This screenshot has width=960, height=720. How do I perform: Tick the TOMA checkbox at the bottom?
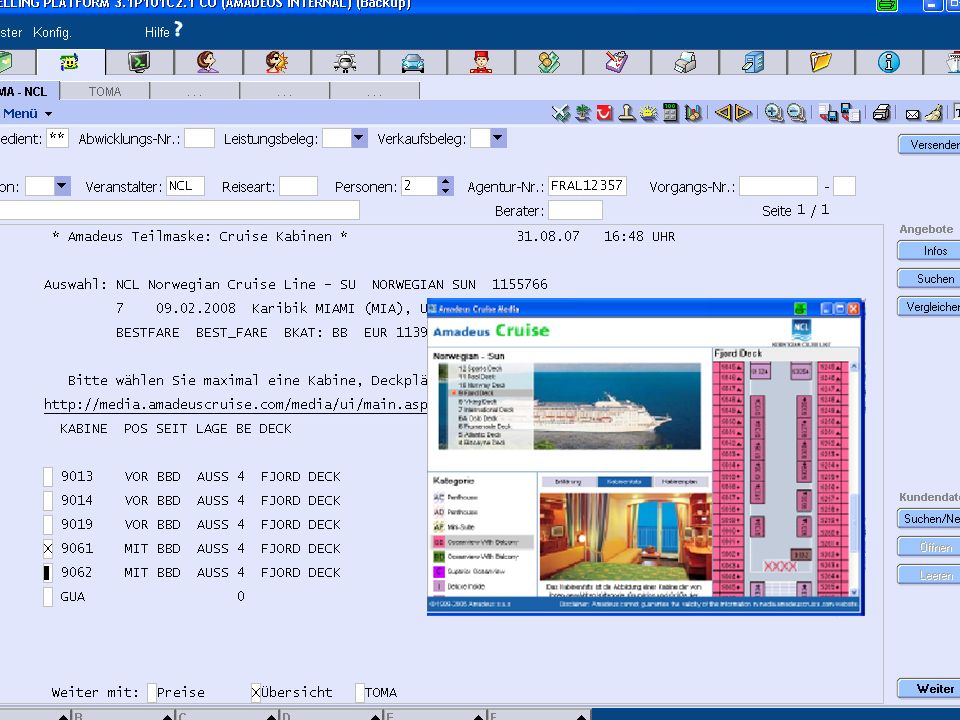tap(360, 692)
